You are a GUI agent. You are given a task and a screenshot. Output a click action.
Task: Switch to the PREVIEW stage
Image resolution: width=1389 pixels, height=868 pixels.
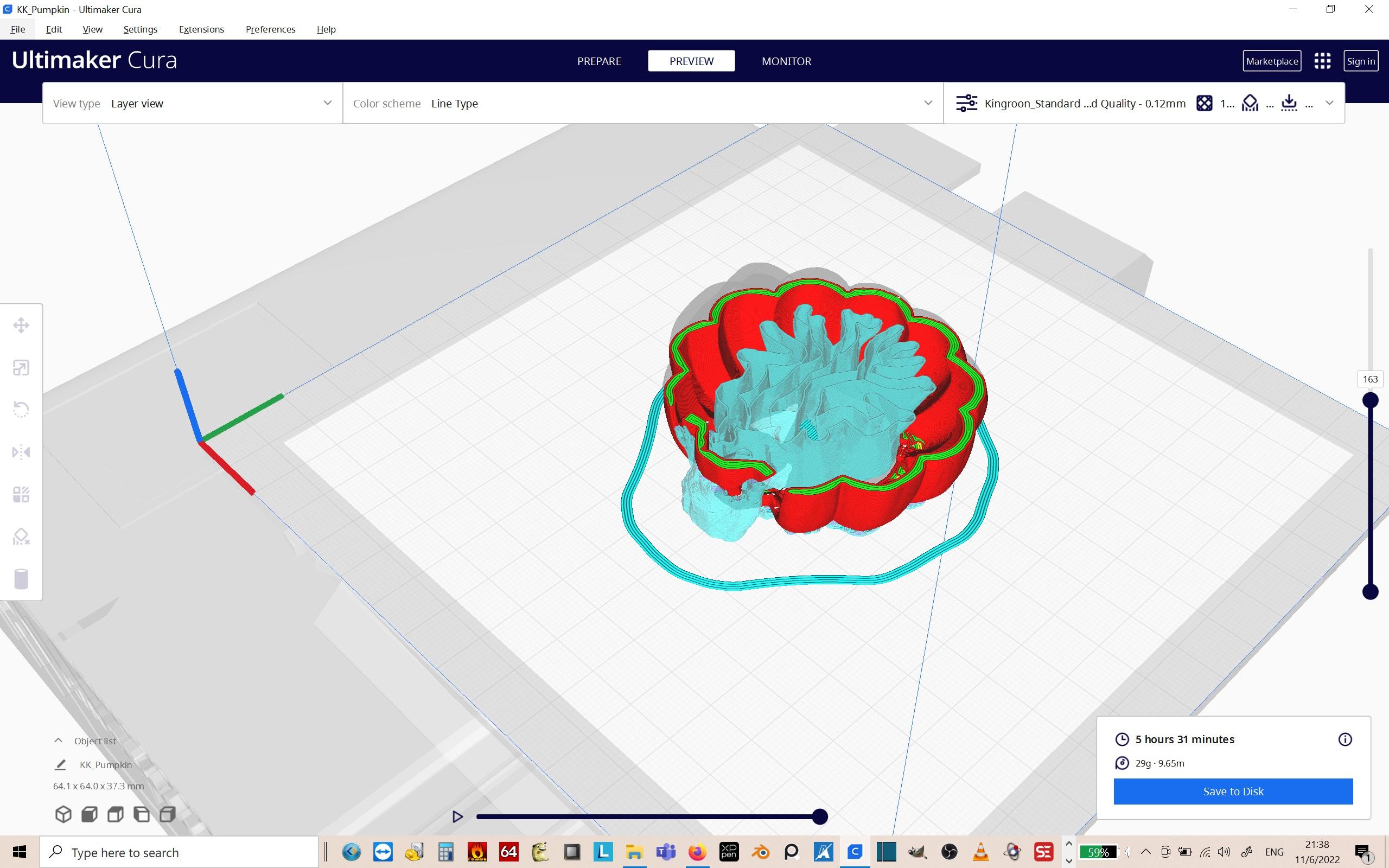click(x=692, y=61)
